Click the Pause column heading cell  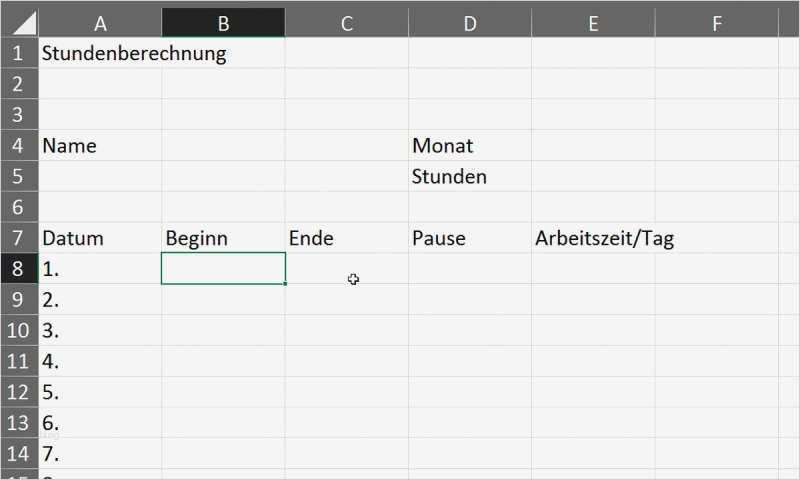point(470,239)
